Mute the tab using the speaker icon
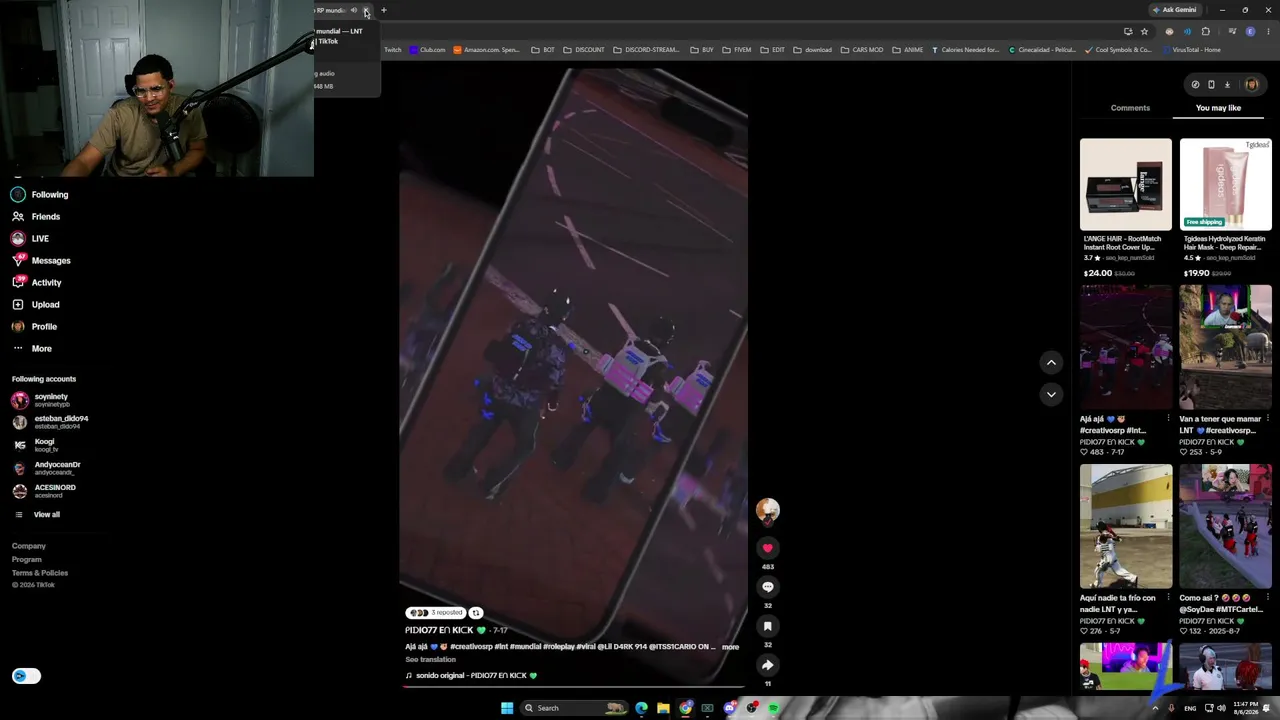Screen dimensions: 1280x720 click(353, 10)
